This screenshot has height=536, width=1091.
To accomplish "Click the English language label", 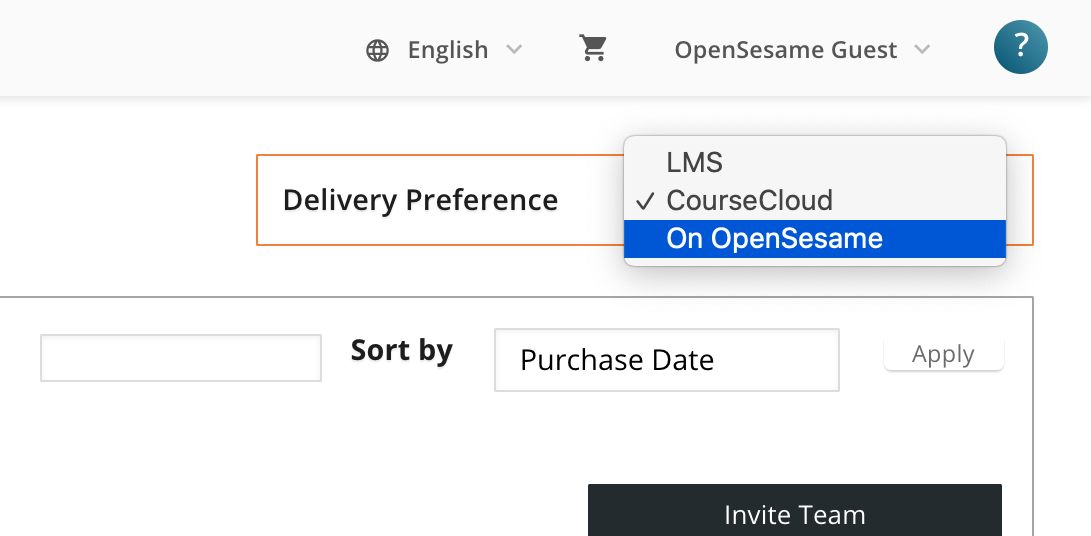I will click(448, 50).
